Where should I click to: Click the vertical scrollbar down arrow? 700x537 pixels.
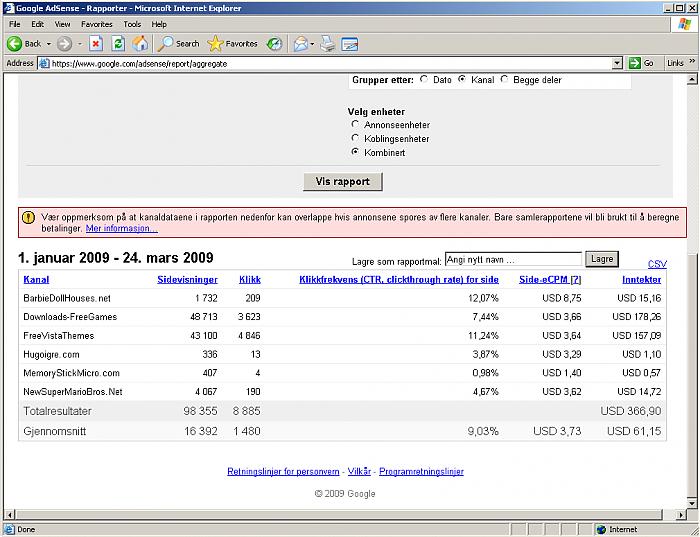tap(693, 503)
